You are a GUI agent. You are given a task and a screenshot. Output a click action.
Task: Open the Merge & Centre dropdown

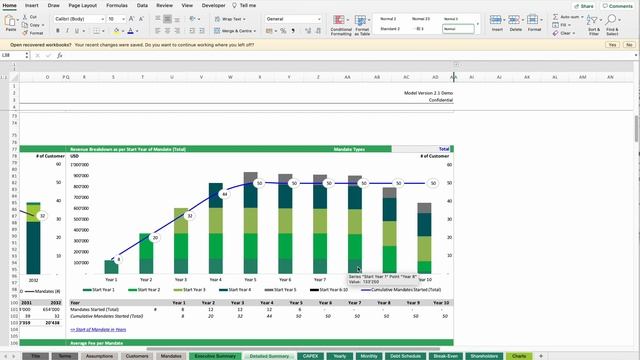(x=255, y=31)
